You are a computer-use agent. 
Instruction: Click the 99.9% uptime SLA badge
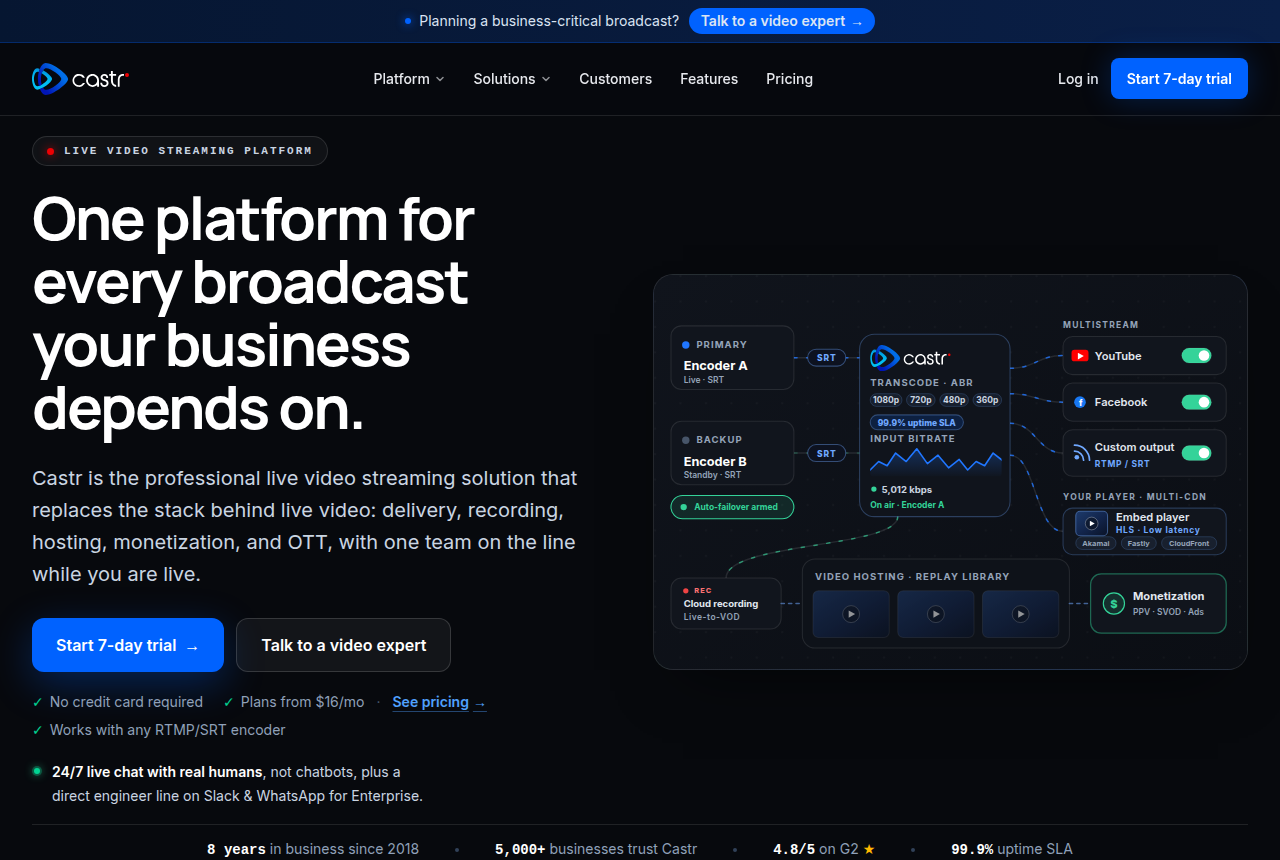[917, 422]
